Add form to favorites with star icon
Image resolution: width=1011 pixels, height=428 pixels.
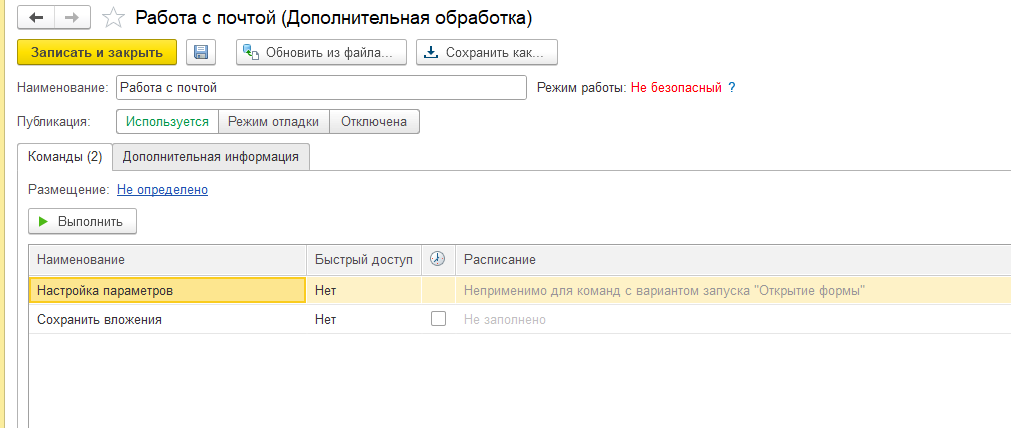115,18
